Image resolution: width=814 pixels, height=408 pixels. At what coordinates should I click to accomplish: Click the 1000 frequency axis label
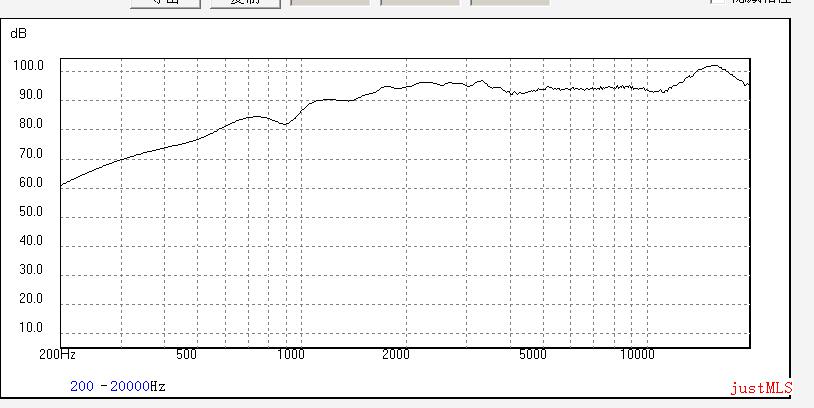pyautogui.click(x=291, y=355)
